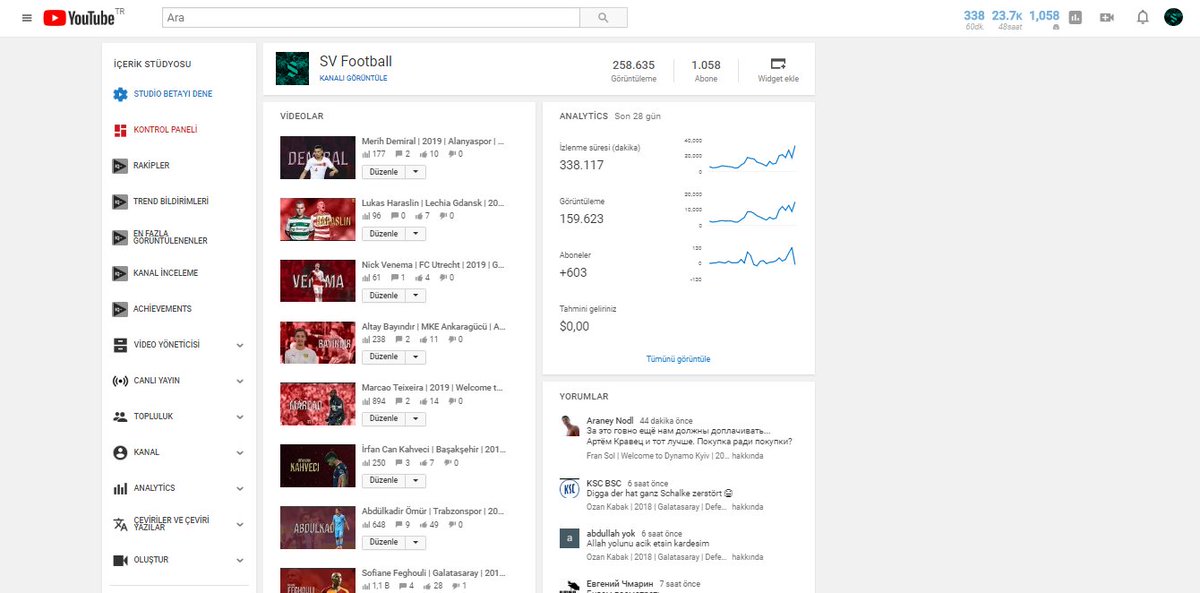Click the En Fazla Görüntülenenler icon
The width and height of the screenshot is (1200, 593).
[x=120, y=237]
